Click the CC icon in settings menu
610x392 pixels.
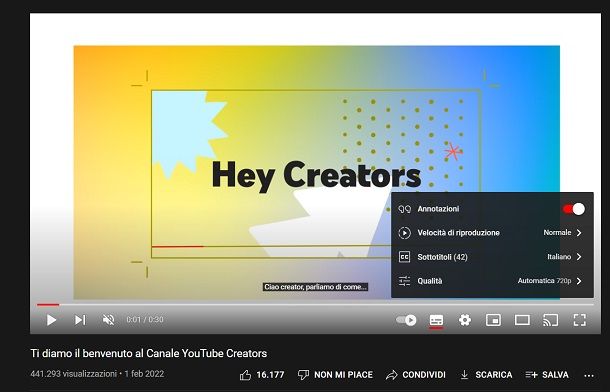coord(405,257)
